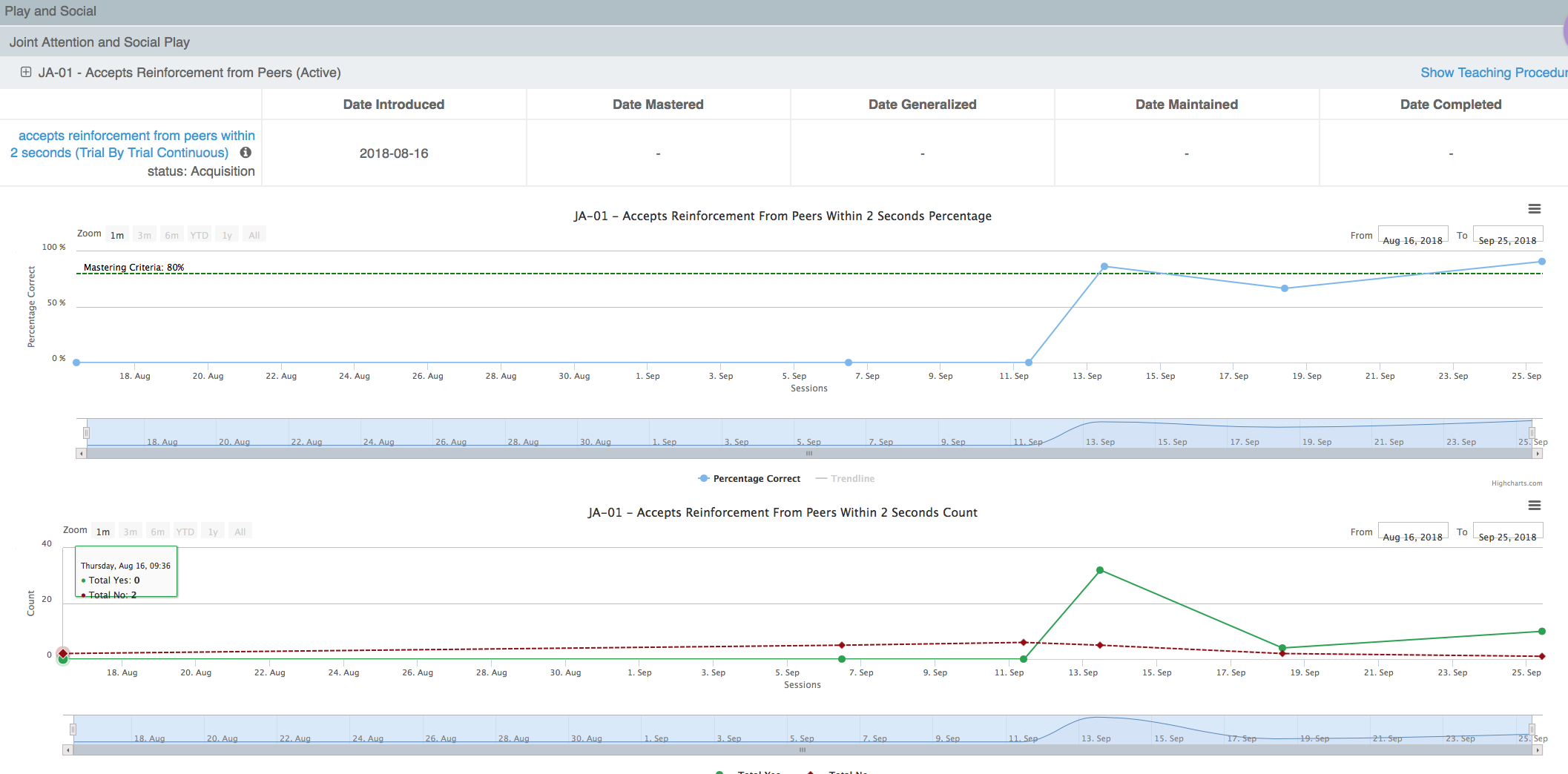Click Percentage data point at 25 Sep
This screenshot has height=774, width=1568.
click(1542, 261)
